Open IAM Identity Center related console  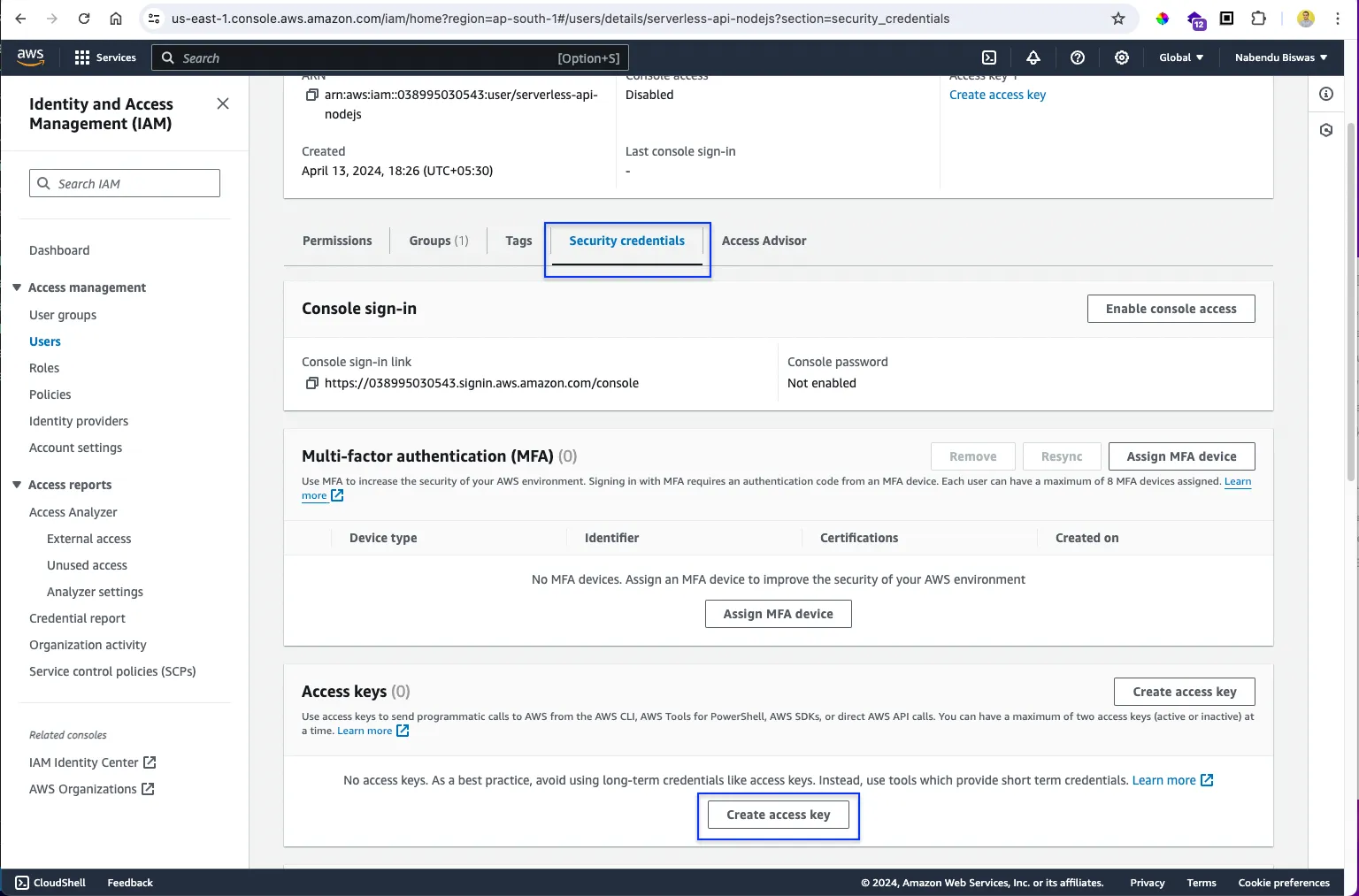point(93,762)
